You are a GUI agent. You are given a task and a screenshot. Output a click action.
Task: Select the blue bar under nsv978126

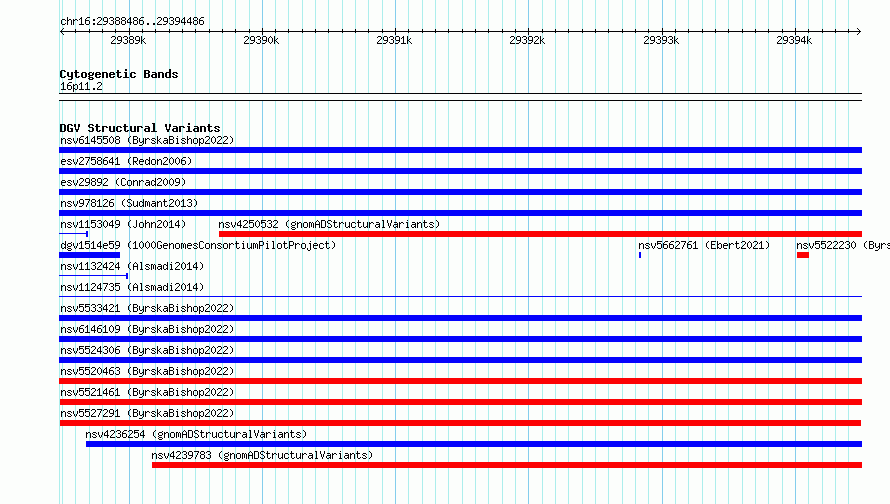460,213
